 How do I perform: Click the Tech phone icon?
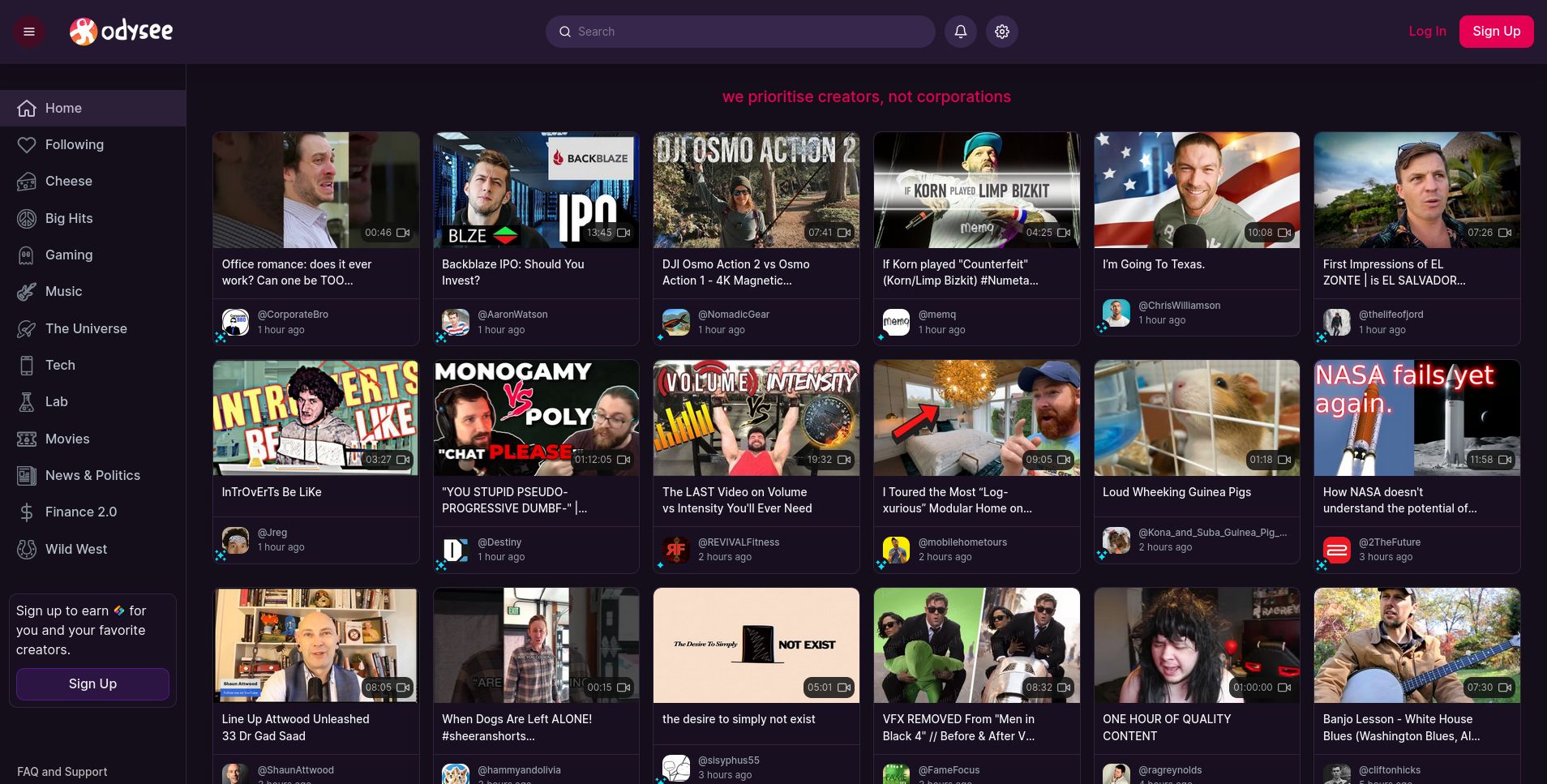click(27, 365)
